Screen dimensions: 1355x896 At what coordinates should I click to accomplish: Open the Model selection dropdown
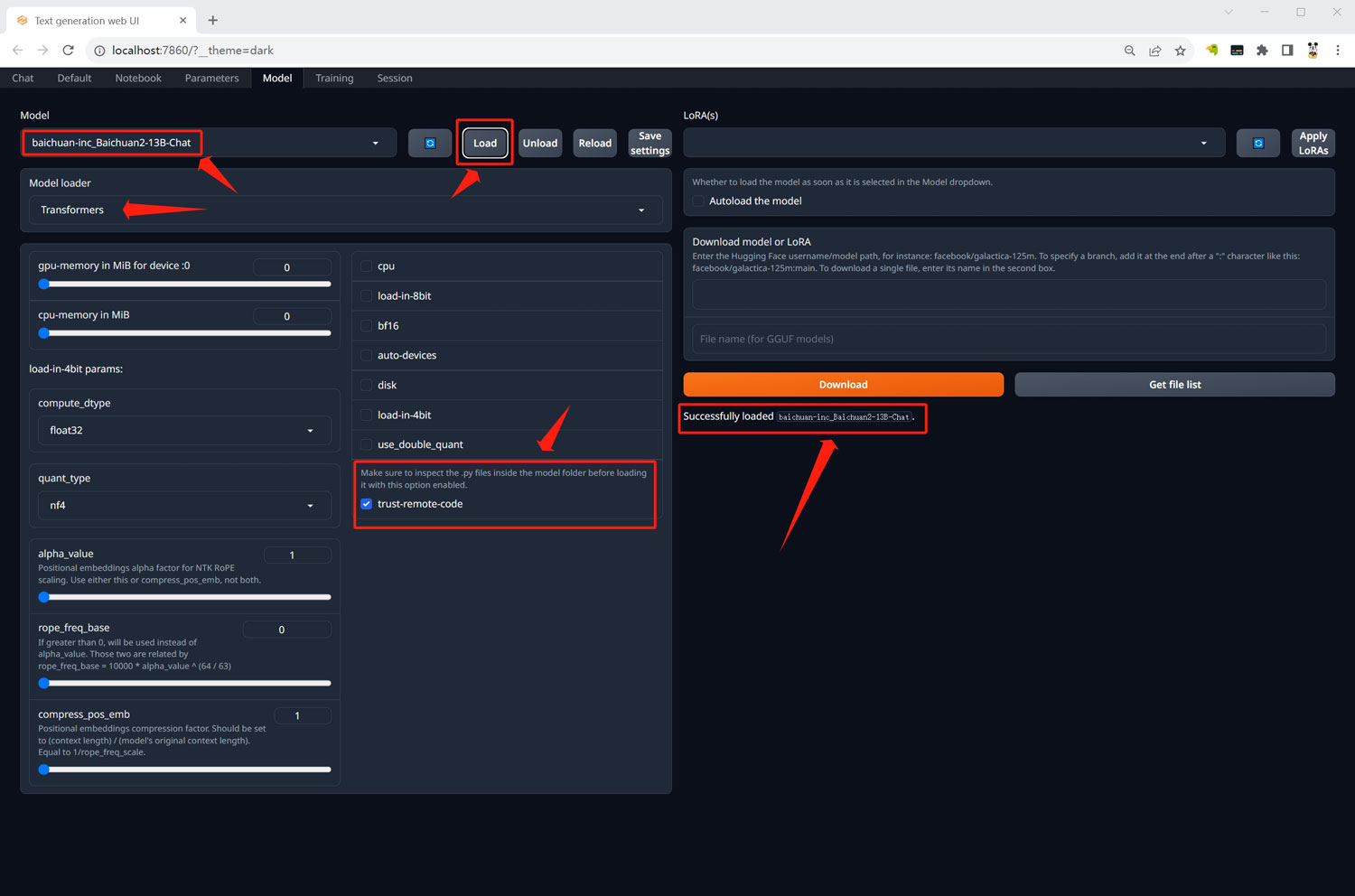pos(209,143)
